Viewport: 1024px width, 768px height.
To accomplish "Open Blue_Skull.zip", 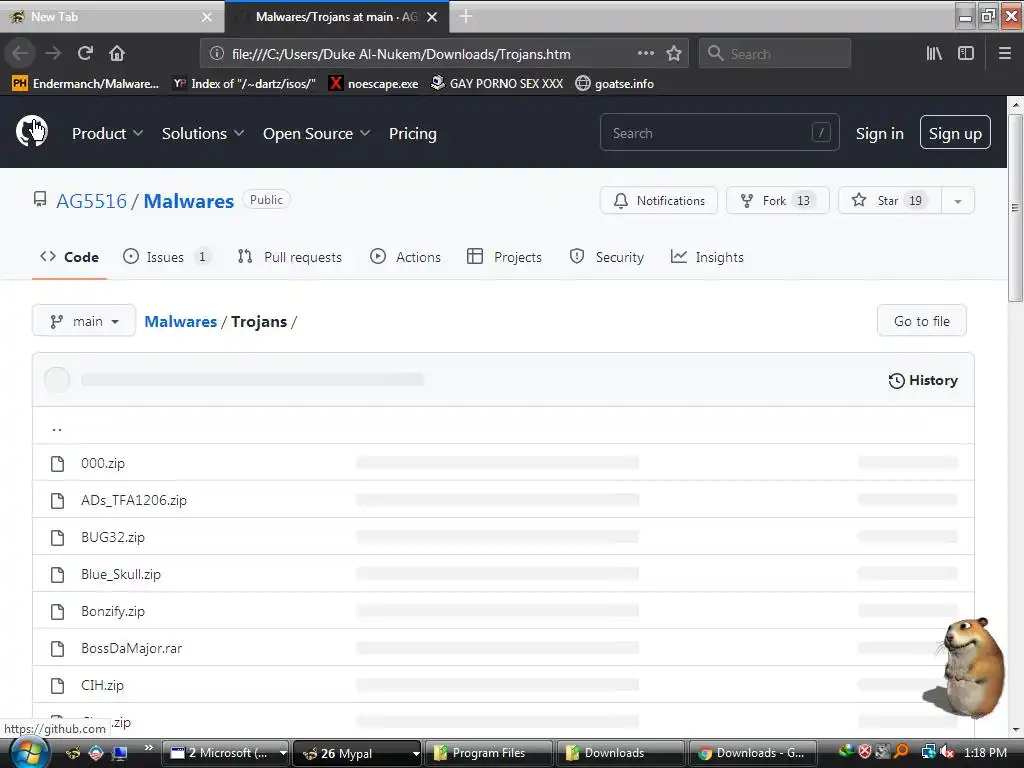I will [121, 574].
